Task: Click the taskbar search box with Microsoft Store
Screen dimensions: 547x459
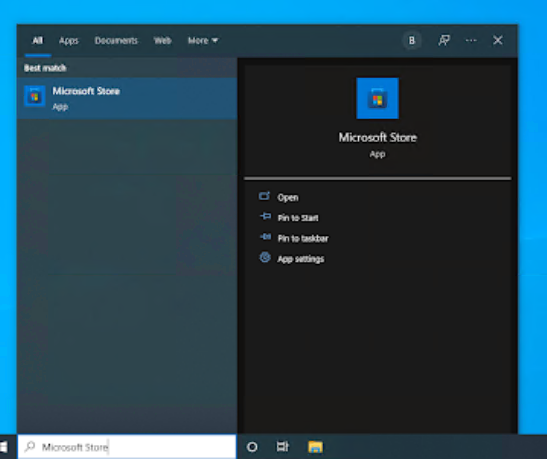Action: (x=127, y=447)
